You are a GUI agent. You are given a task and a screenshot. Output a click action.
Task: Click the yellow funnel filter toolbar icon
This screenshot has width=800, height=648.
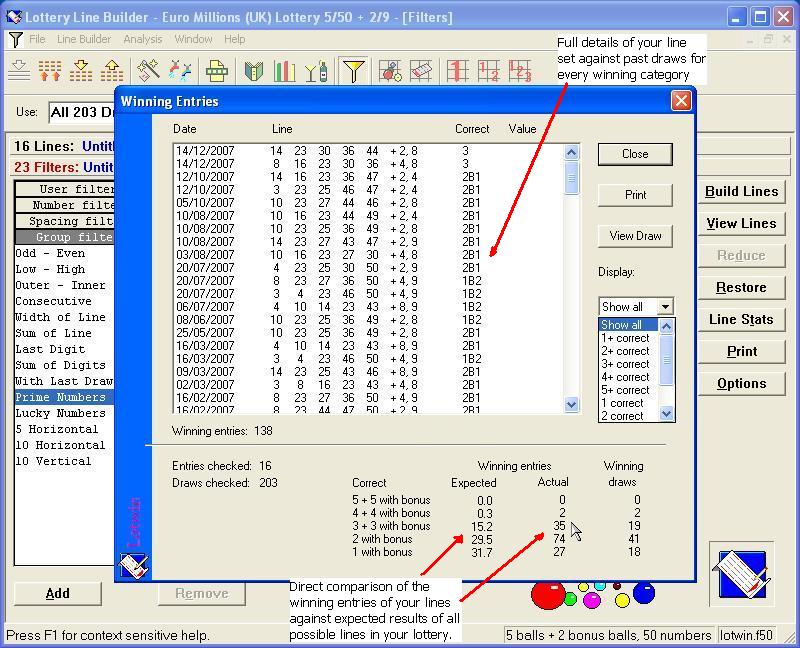click(353, 71)
